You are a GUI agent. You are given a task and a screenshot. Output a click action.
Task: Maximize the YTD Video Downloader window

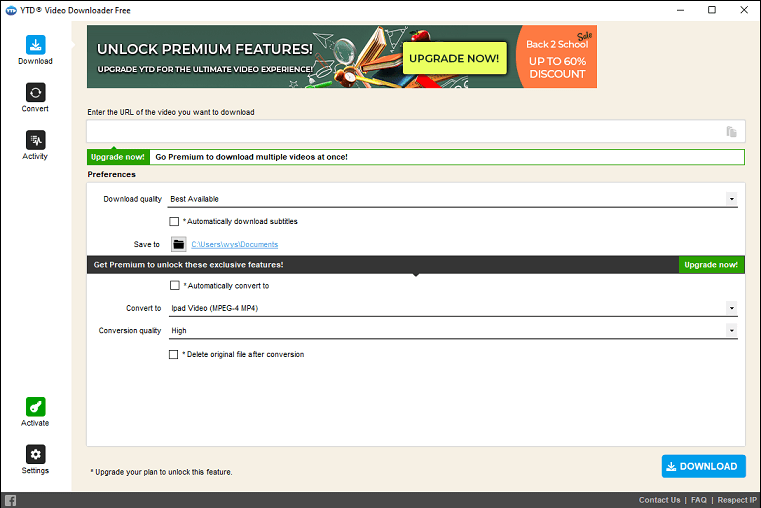(x=712, y=10)
